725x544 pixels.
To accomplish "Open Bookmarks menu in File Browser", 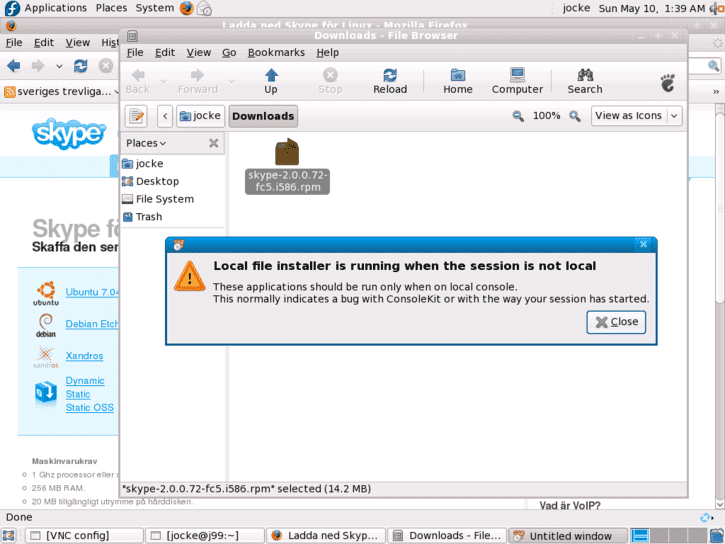I will (276, 53).
